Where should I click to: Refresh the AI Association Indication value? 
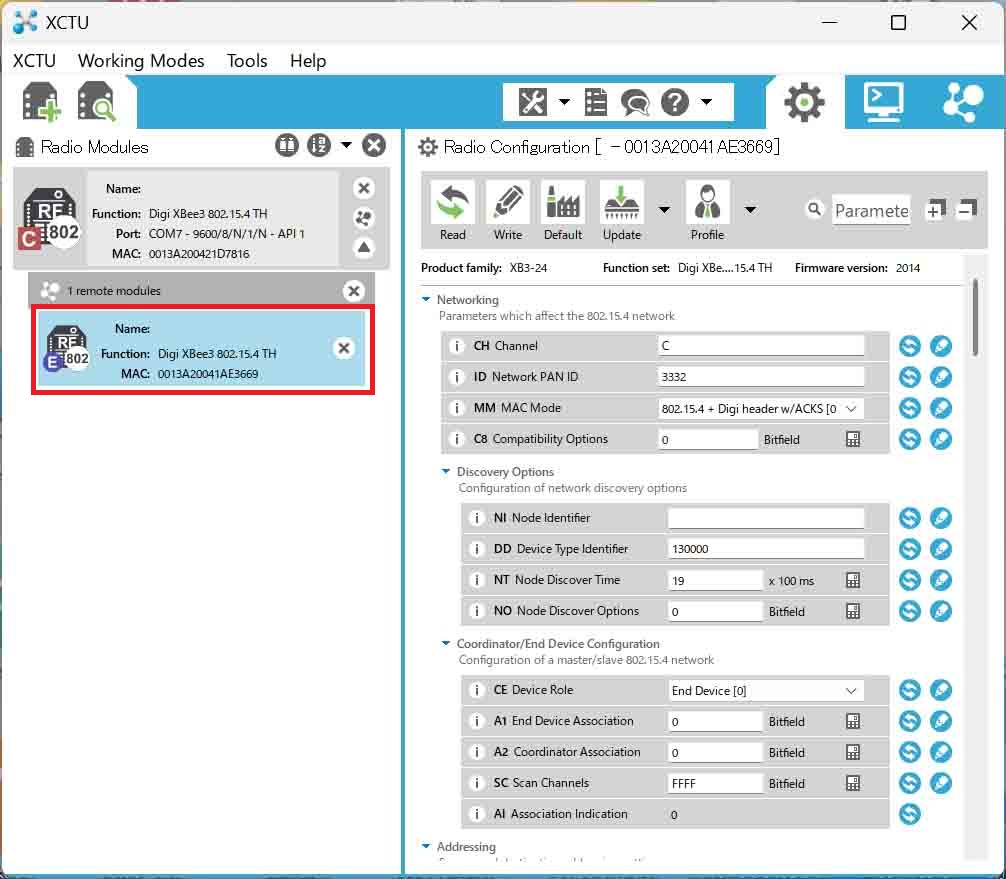[909, 814]
